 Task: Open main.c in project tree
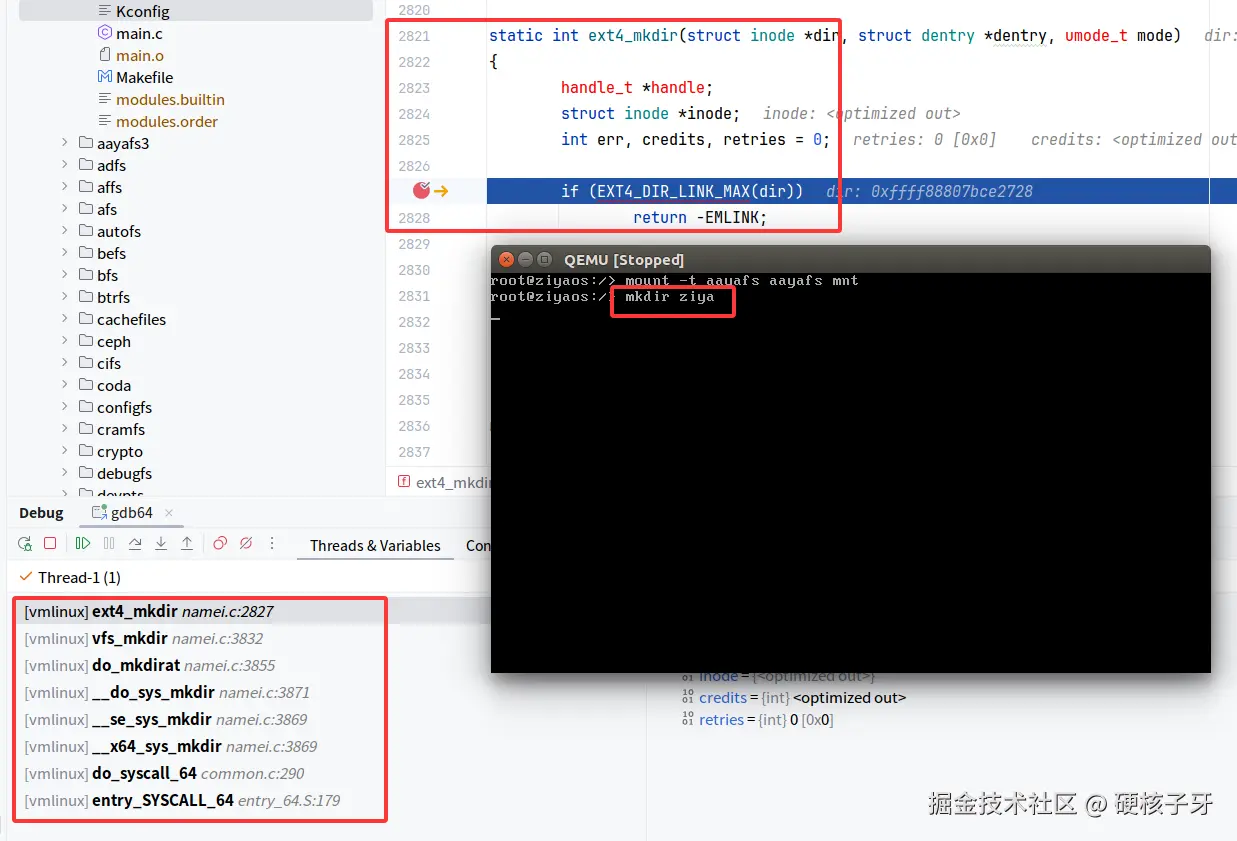(x=139, y=33)
